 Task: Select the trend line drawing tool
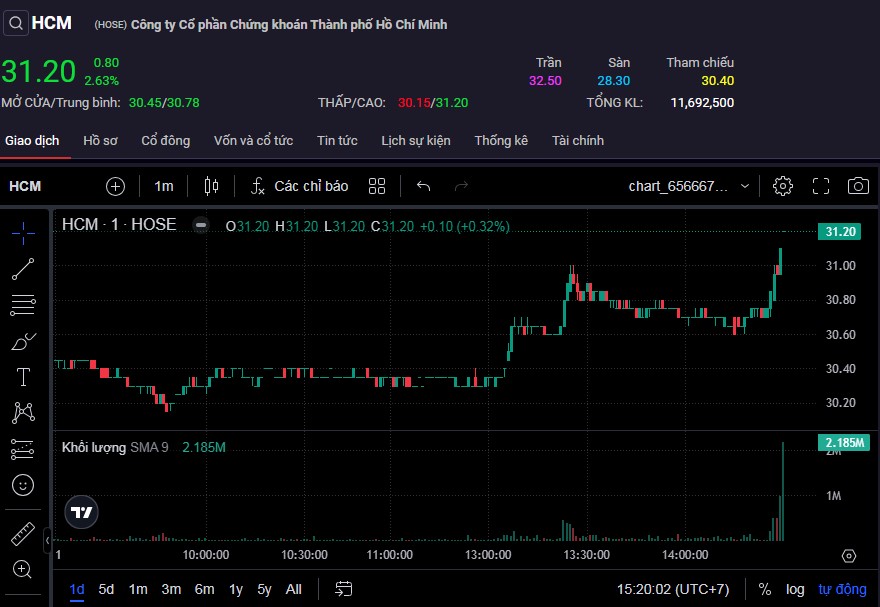23,268
